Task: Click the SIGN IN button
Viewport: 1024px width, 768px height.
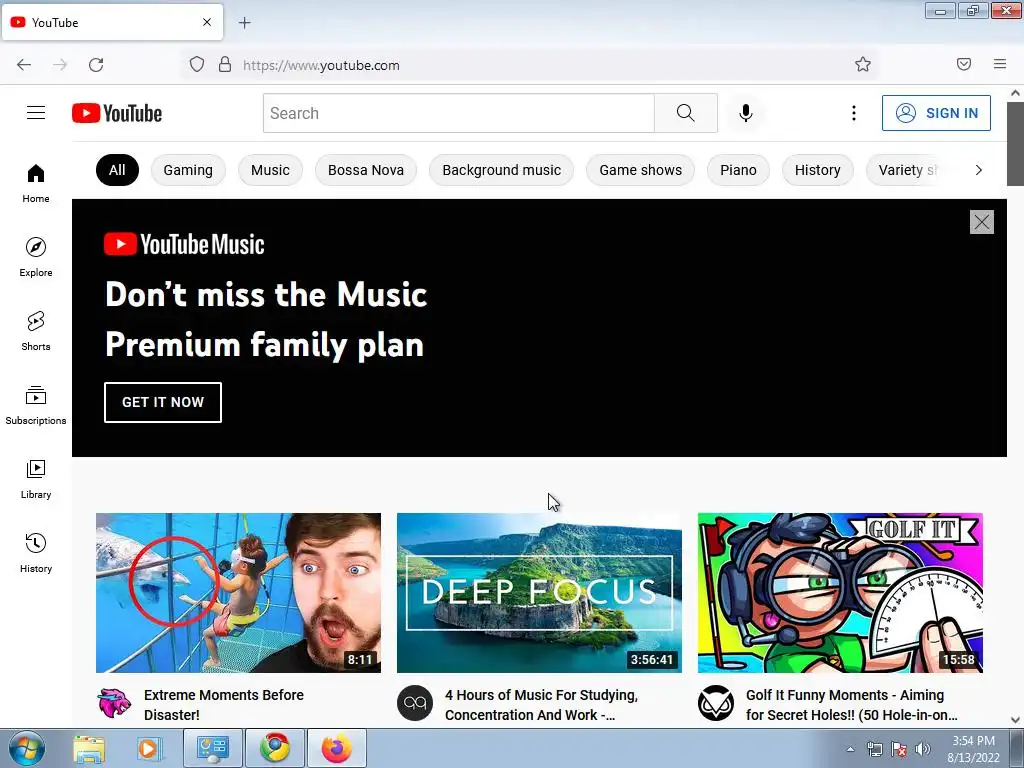Action: (x=936, y=113)
